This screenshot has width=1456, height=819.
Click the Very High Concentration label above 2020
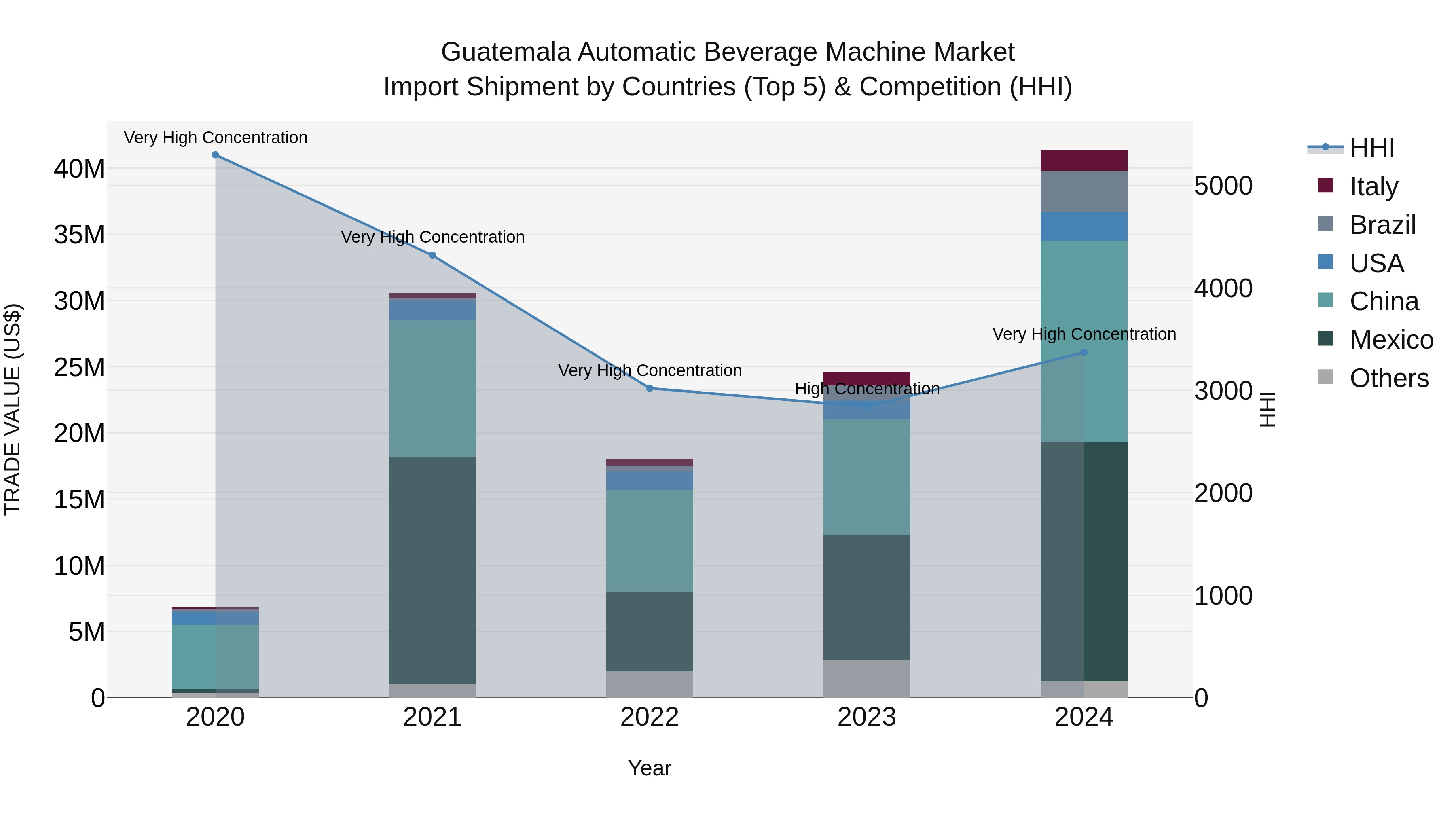tap(215, 138)
